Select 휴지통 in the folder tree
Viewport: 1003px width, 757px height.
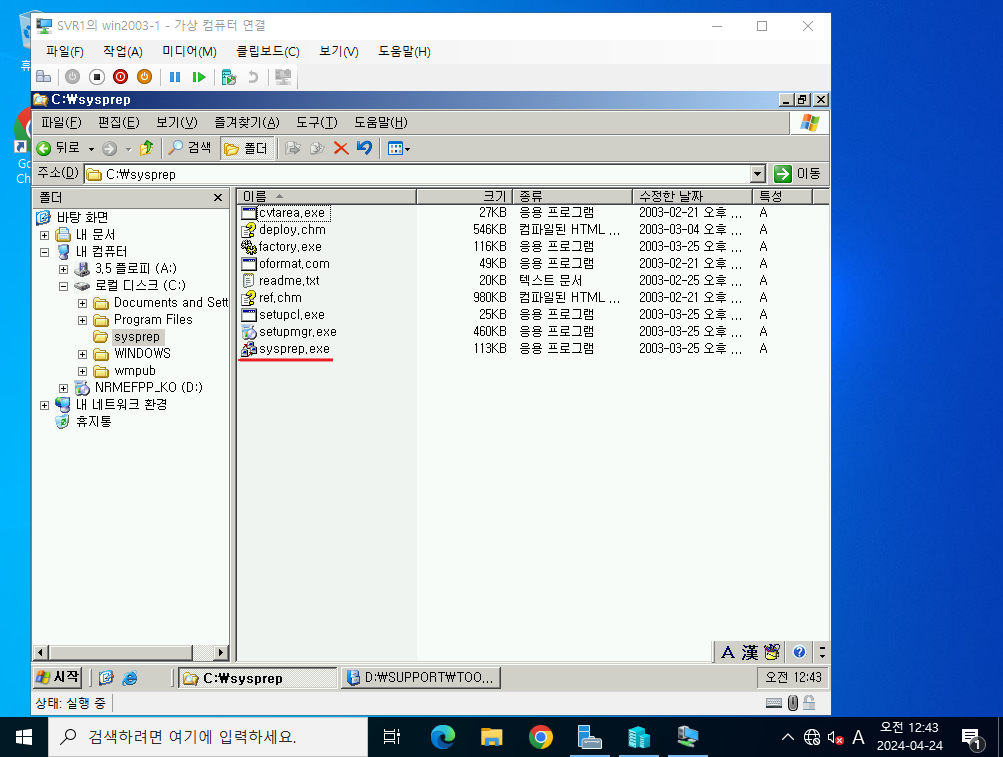(x=93, y=422)
